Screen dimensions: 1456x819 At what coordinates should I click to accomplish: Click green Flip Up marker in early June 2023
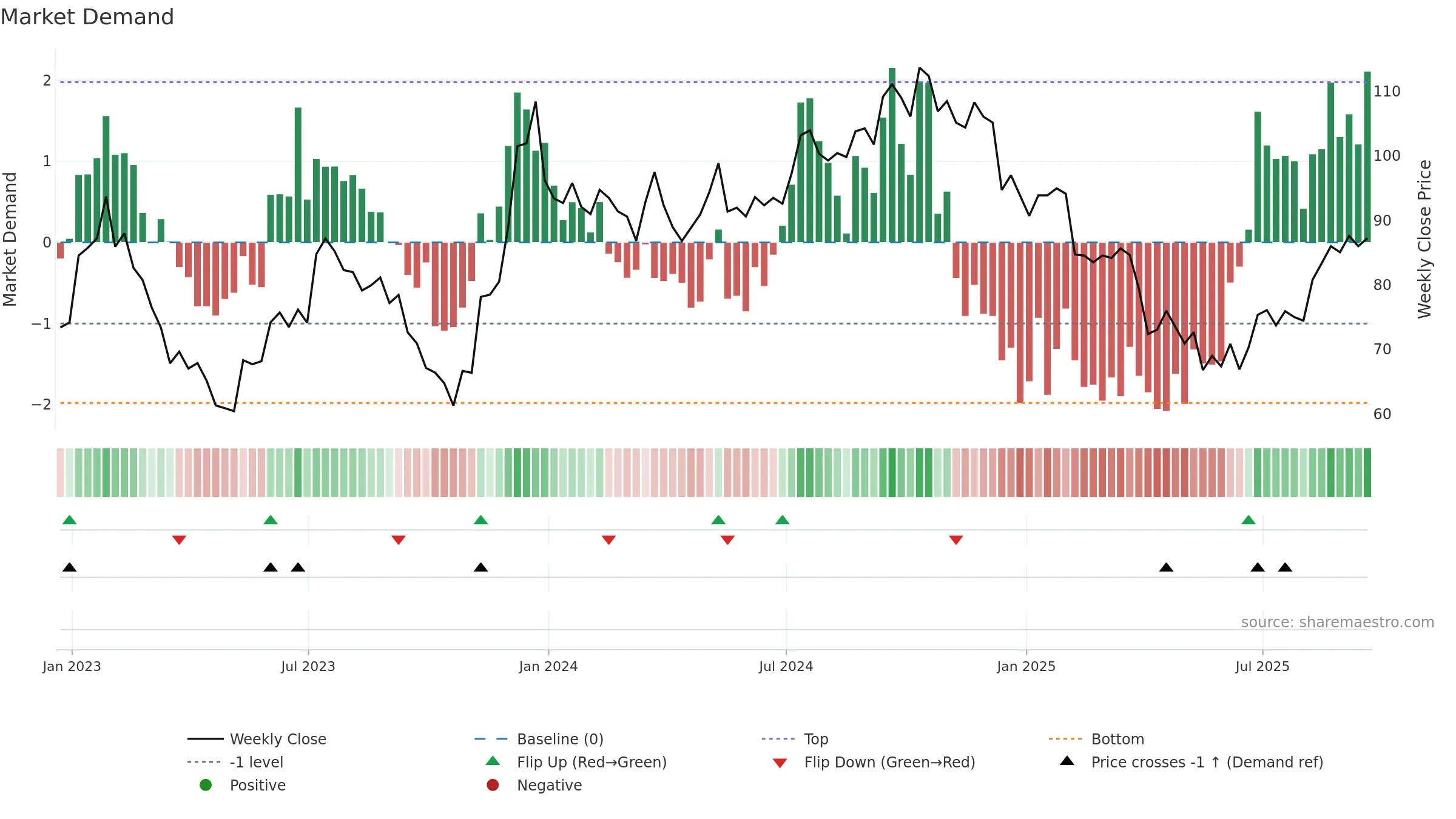click(271, 520)
